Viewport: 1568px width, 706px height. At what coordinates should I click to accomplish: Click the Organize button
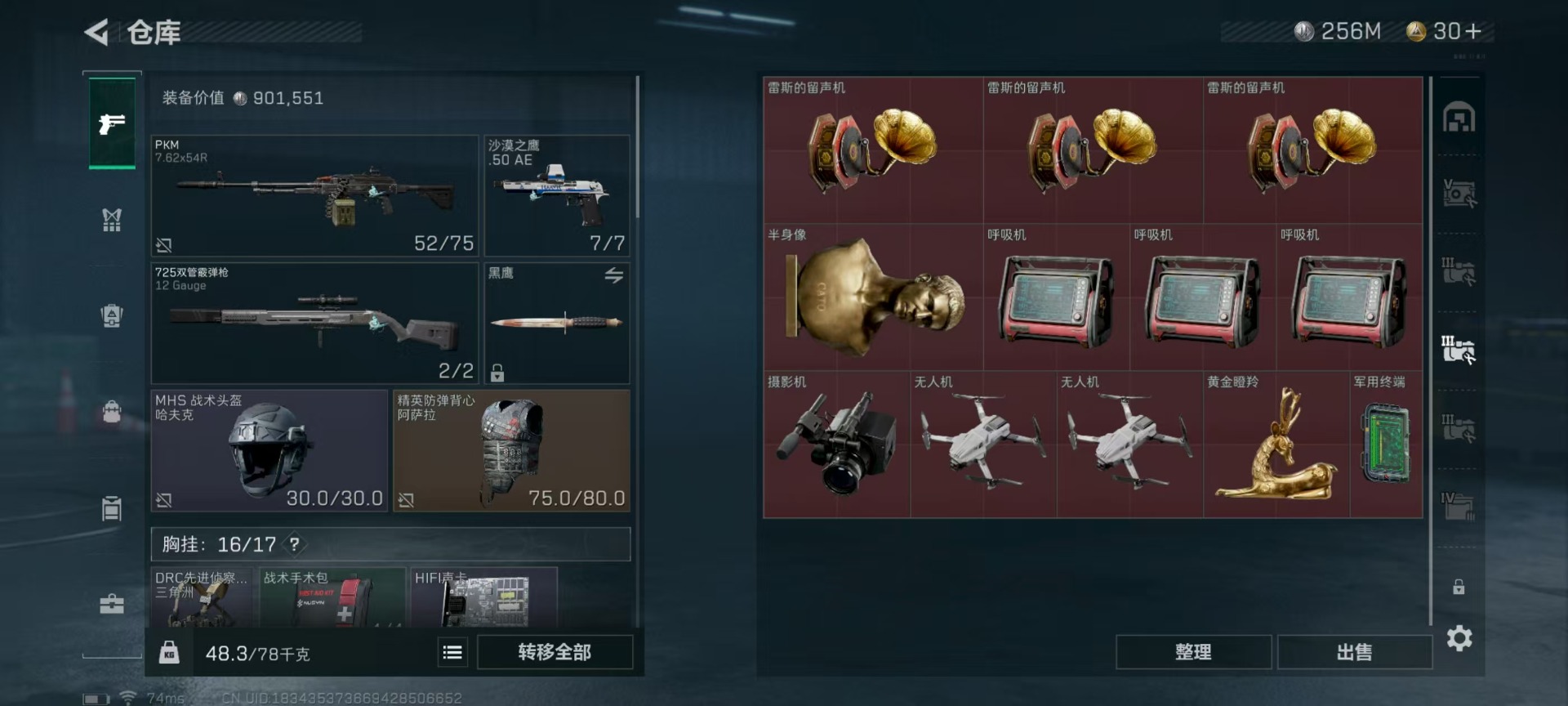pyautogui.click(x=1193, y=652)
